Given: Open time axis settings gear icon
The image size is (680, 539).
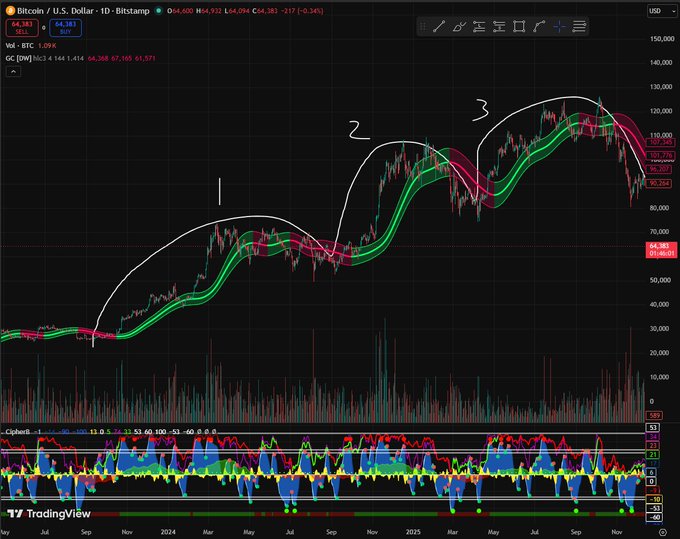Looking at the screenshot, I should (x=662, y=532).
